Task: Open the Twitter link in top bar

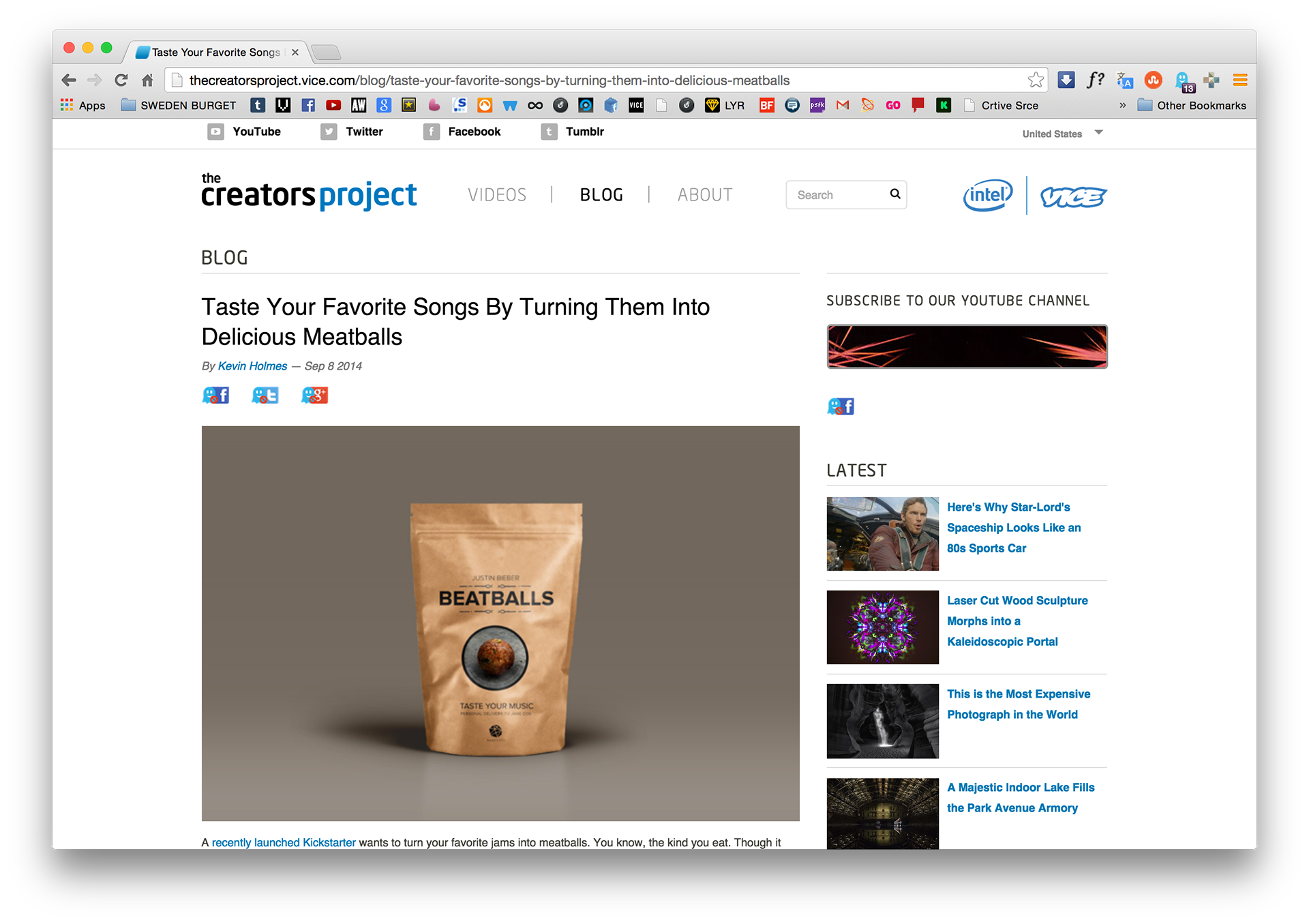Action: pyautogui.click(x=352, y=132)
